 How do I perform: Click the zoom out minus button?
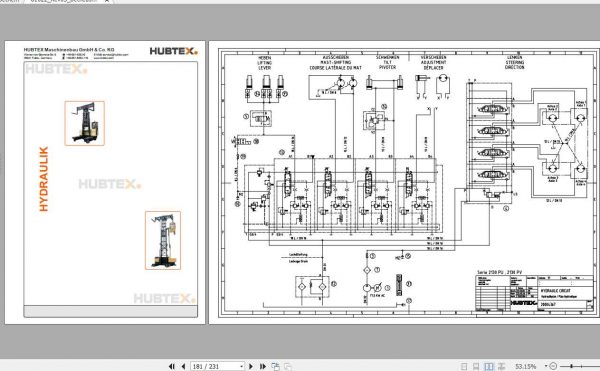[553, 366]
